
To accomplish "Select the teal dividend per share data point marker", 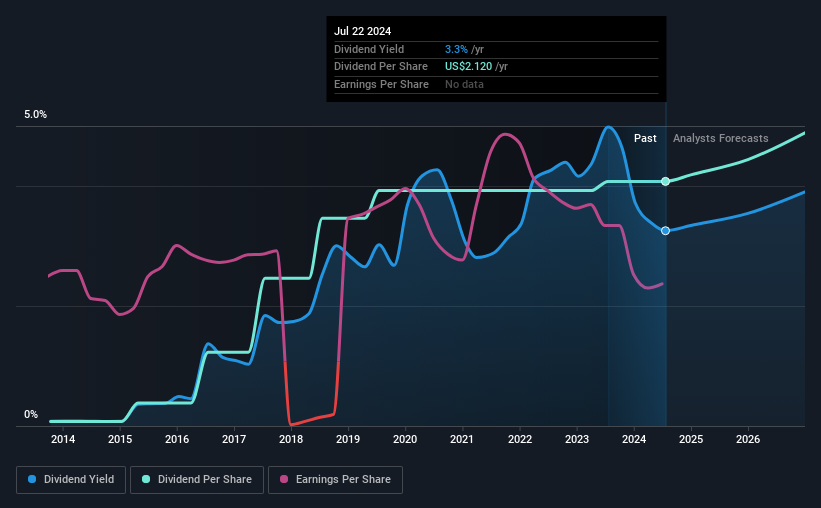I will (x=665, y=181).
